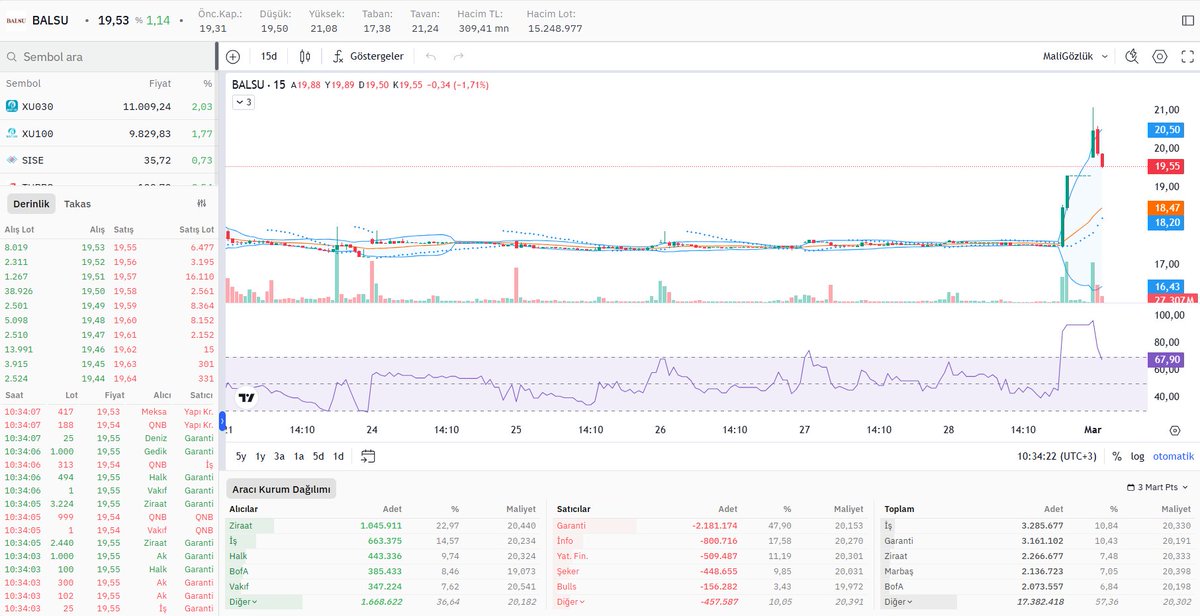Click the add symbol plus icon in chart toolbar
This screenshot has height=616, width=1200.
[233, 57]
